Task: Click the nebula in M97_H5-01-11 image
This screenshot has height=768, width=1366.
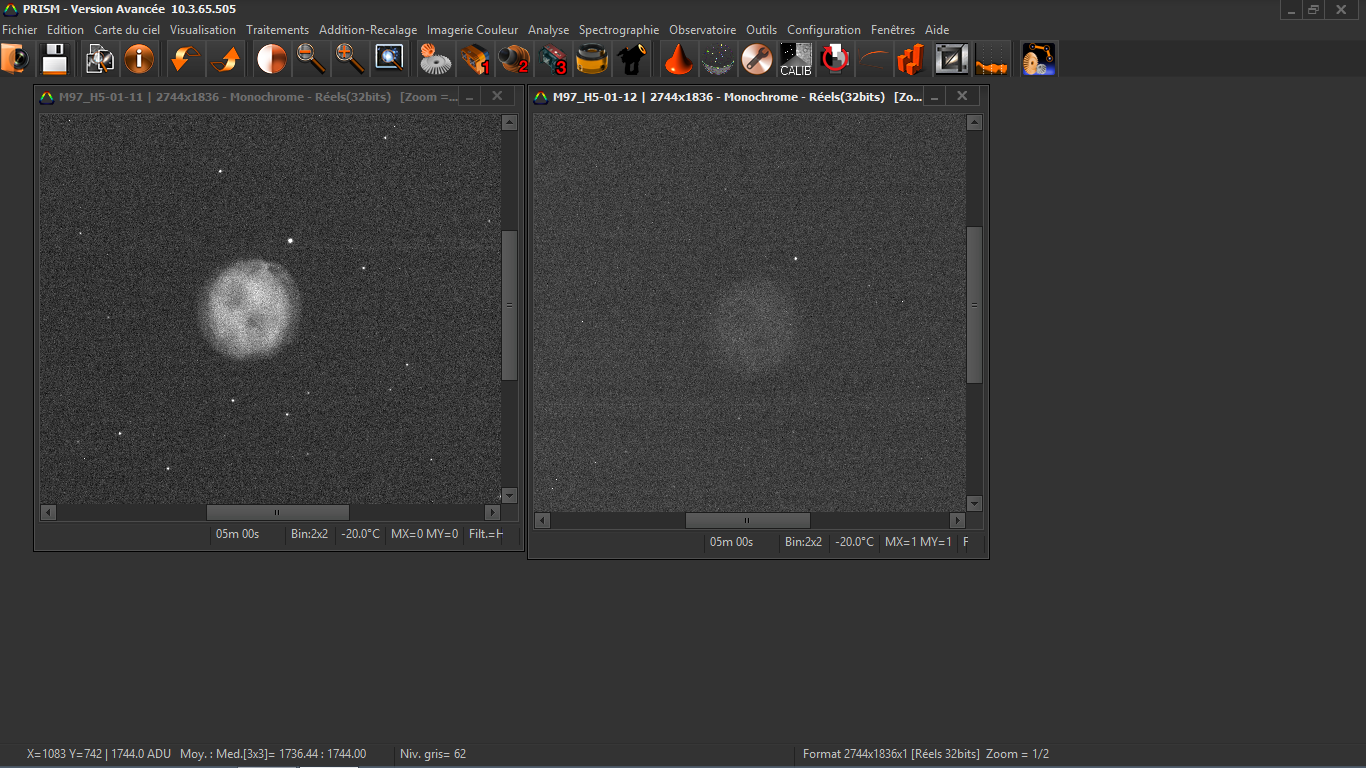Action: [249, 309]
